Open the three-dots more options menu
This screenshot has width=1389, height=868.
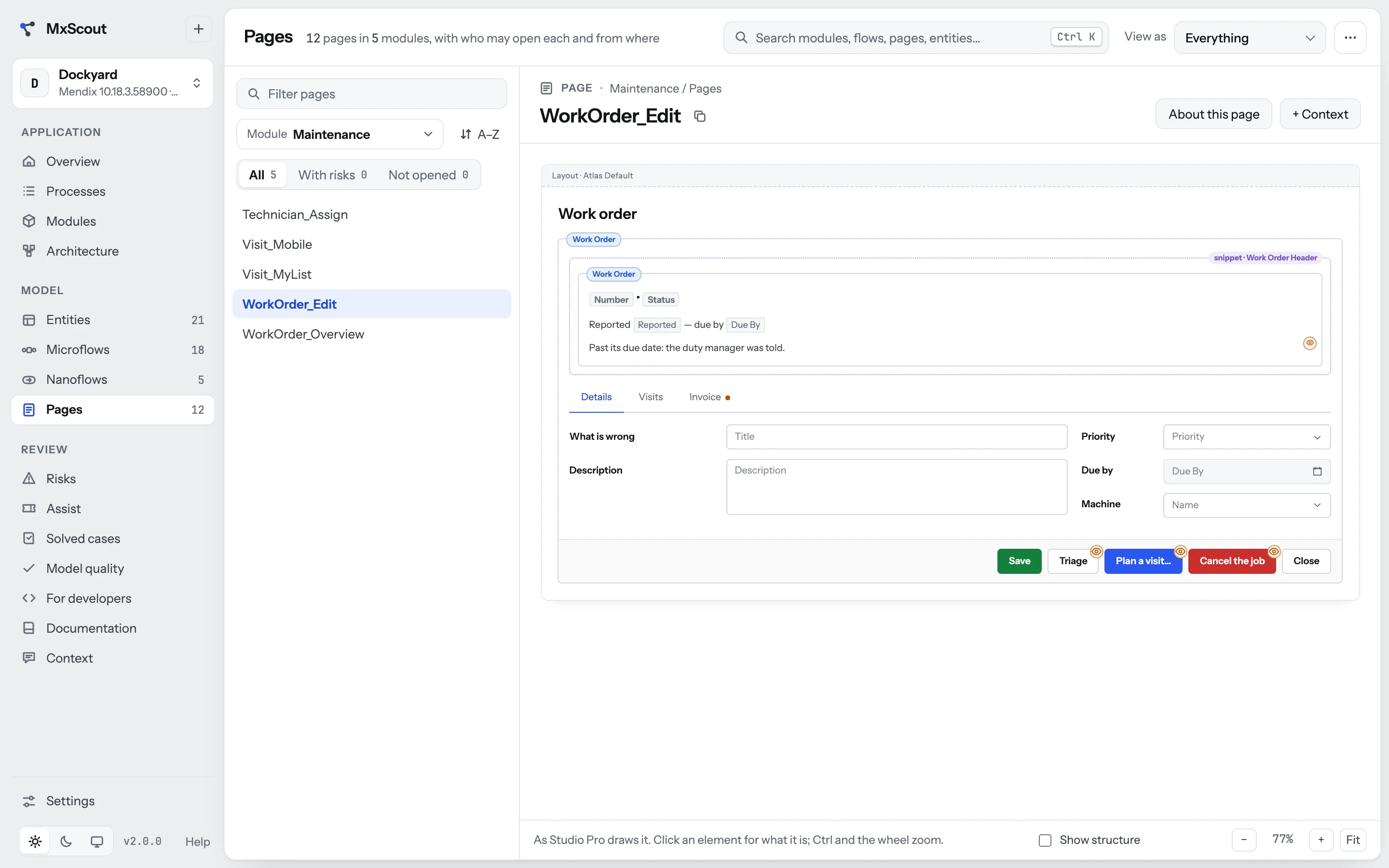(1350, 37)
